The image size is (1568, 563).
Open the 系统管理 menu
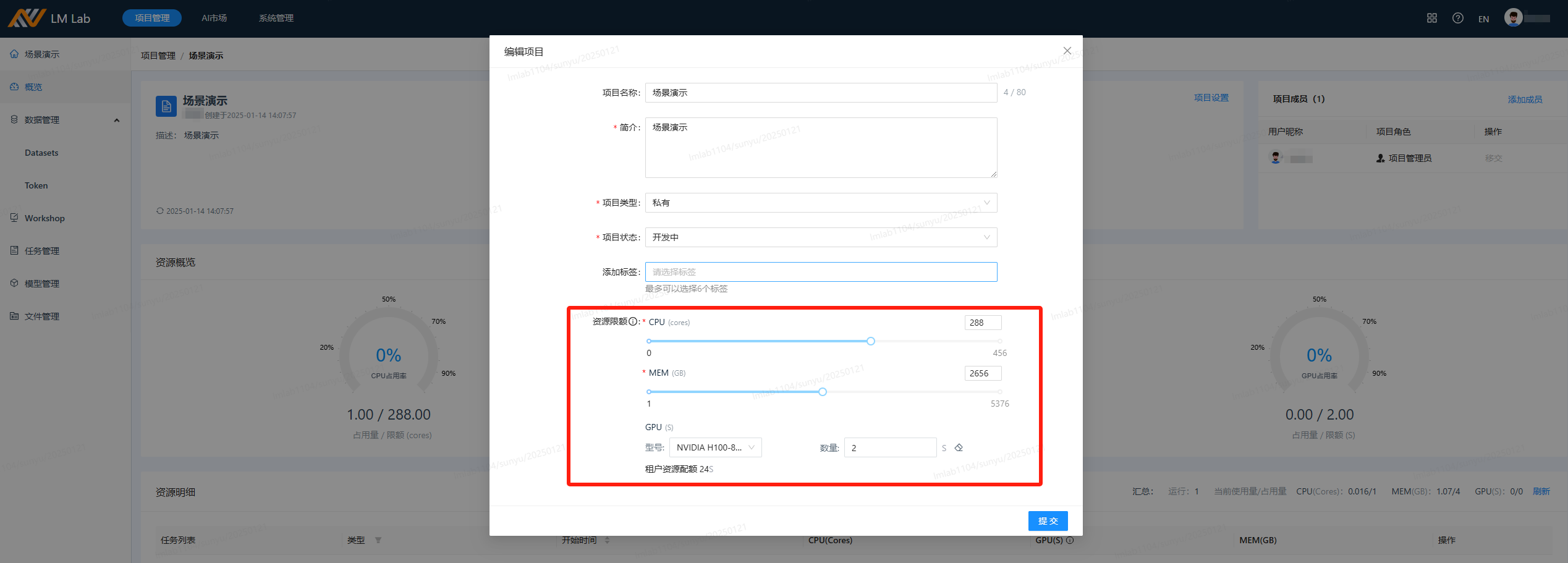(276, 19)
